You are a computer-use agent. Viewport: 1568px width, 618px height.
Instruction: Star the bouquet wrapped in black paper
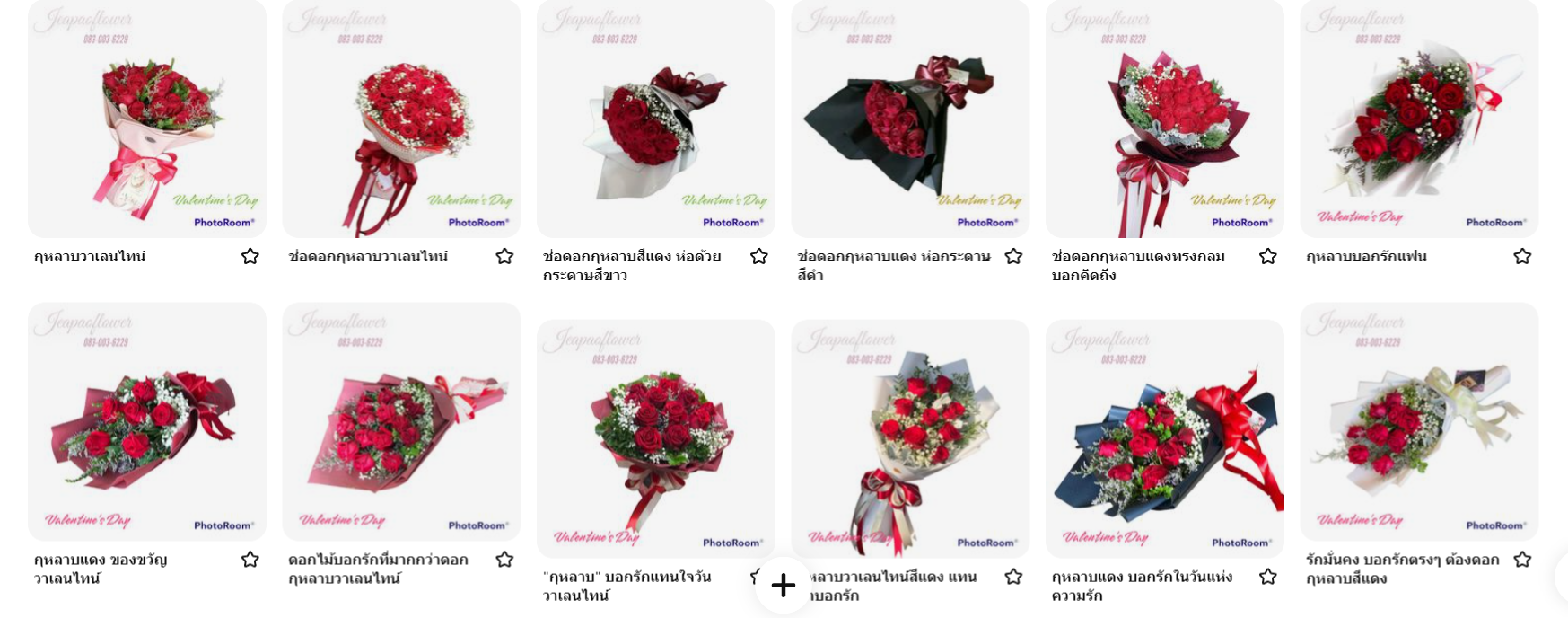tap(1013, 257)
